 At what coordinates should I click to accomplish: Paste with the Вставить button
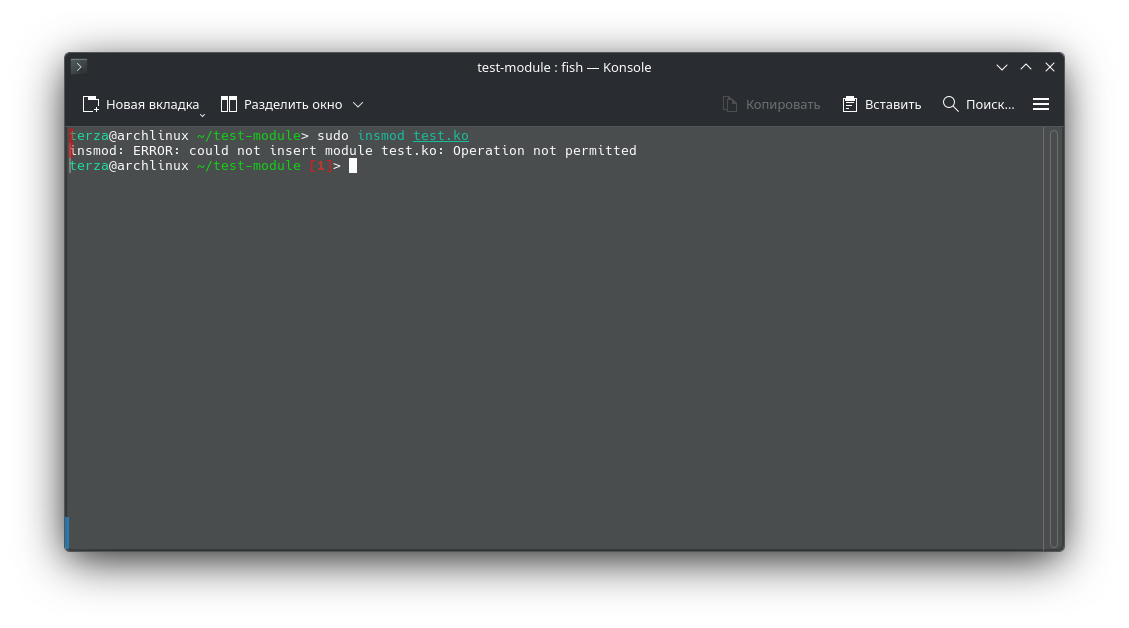[881, 104]
